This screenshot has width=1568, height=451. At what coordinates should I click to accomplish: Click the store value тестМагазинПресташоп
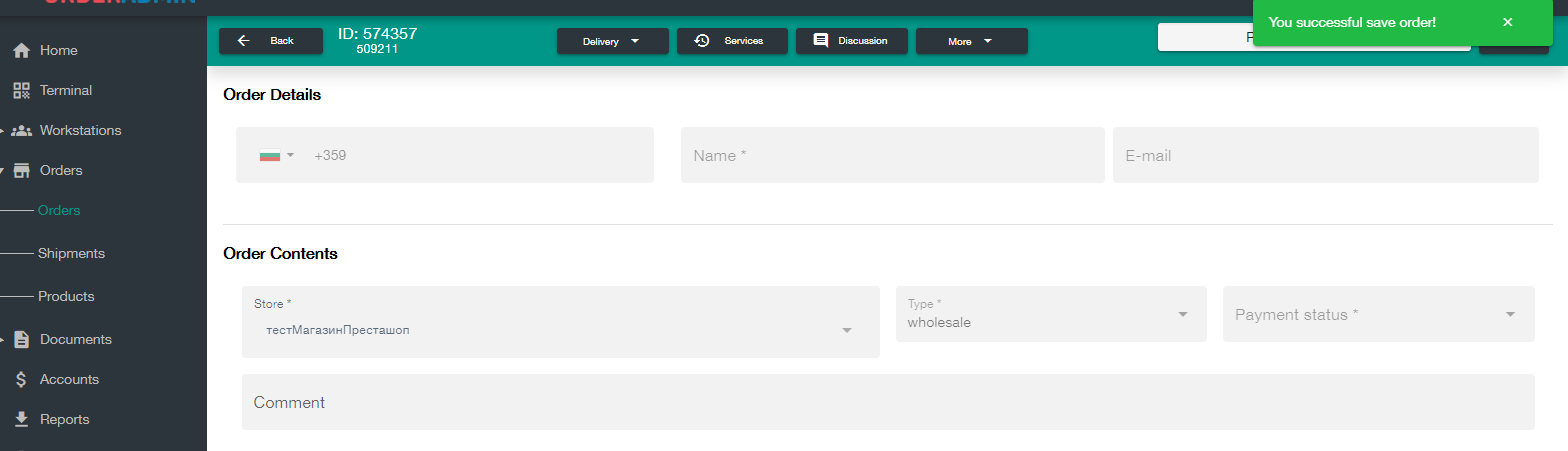(338, 330)
